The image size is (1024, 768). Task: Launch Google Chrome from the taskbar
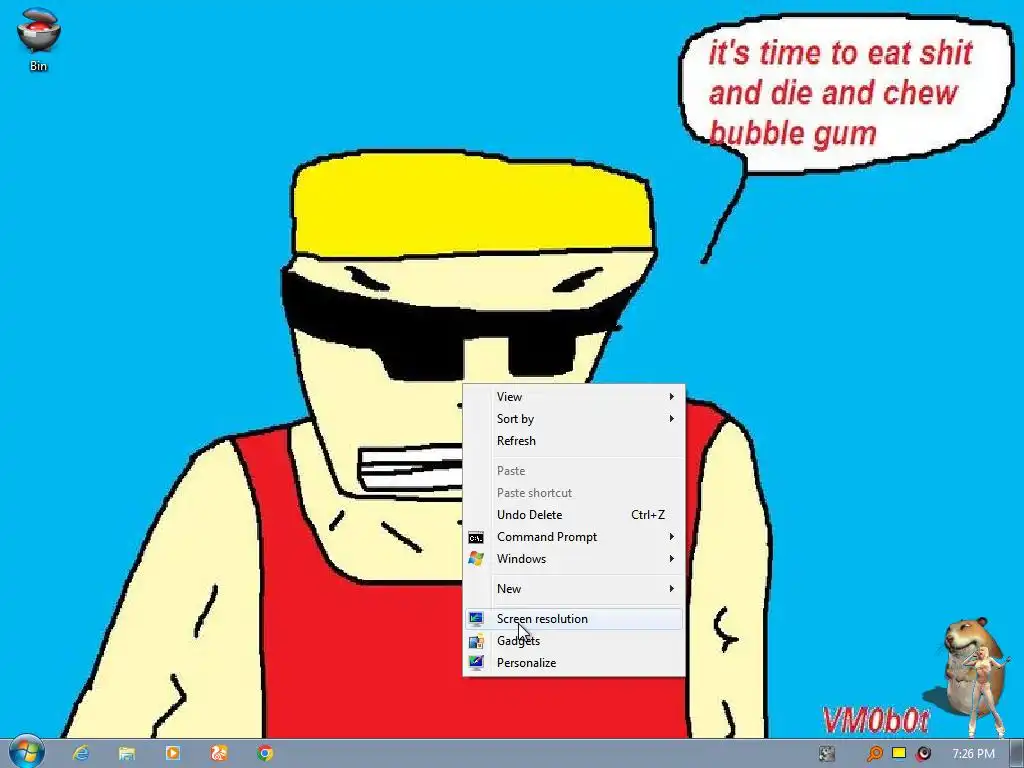[x=265, y=753]
